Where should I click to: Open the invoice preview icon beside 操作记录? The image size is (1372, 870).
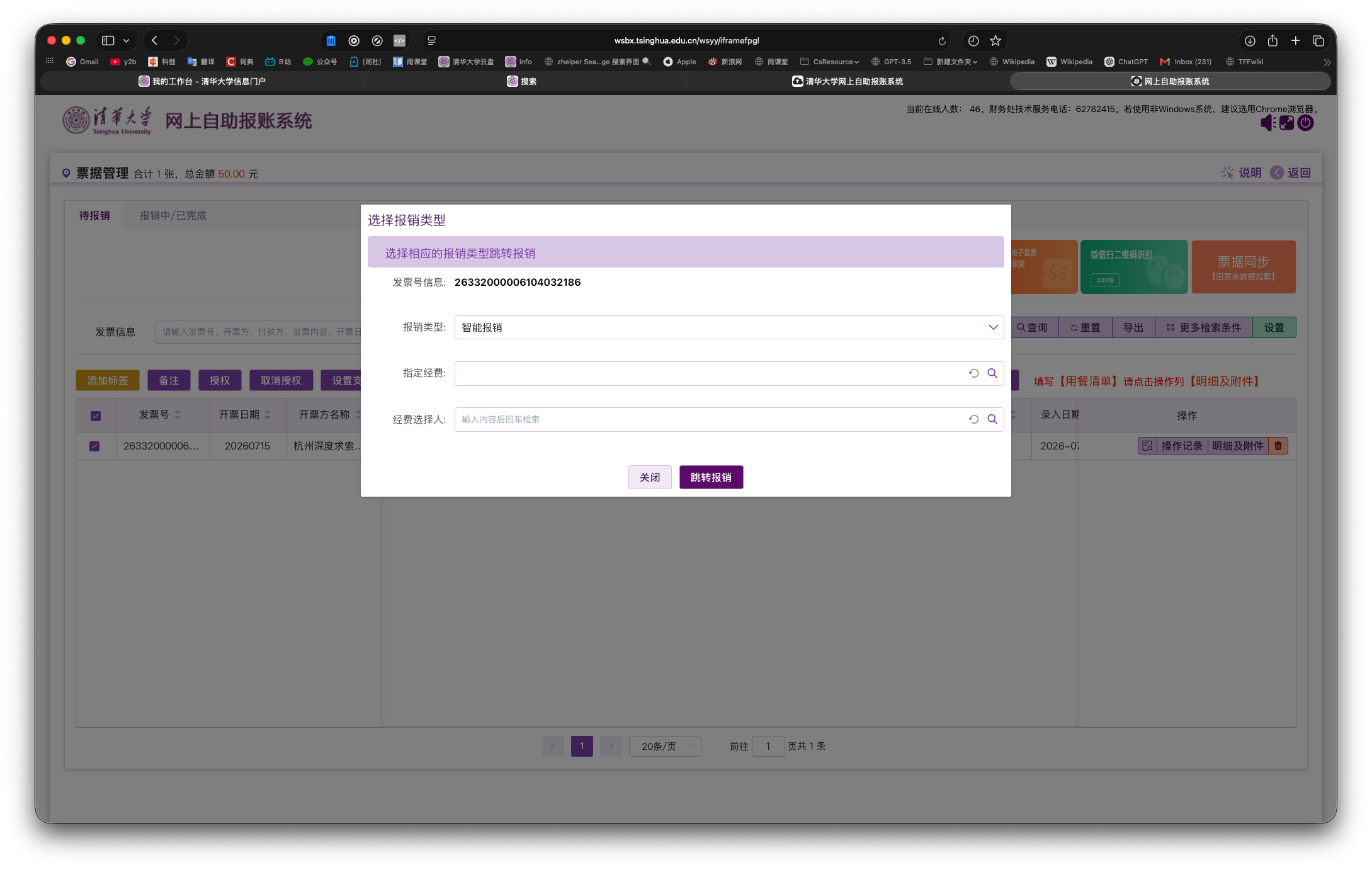pyautogui.click(x=1147, y=446)
